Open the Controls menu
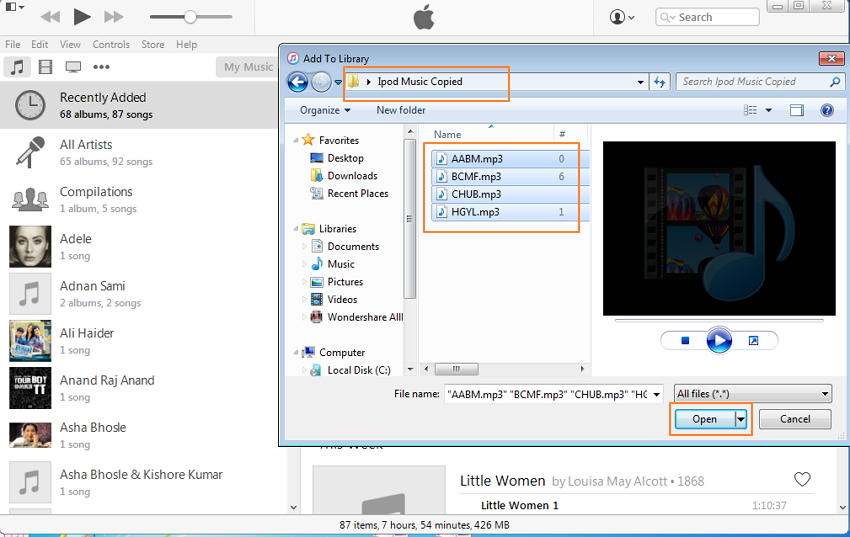 (111, 45)
